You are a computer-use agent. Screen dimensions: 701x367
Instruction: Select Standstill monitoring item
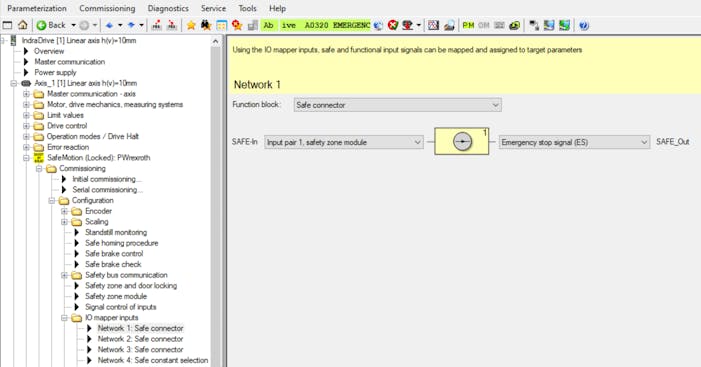click(116, 232)
